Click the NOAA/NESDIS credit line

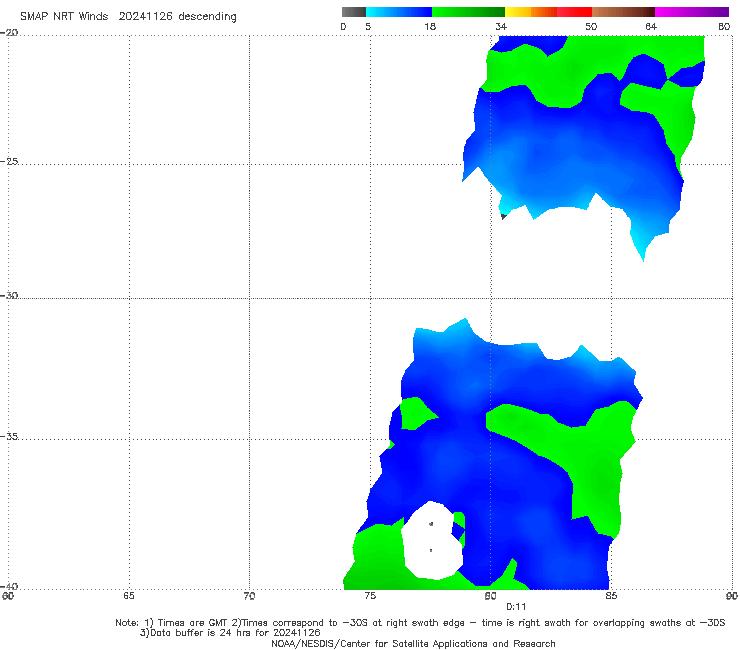(x=413, y=644)
